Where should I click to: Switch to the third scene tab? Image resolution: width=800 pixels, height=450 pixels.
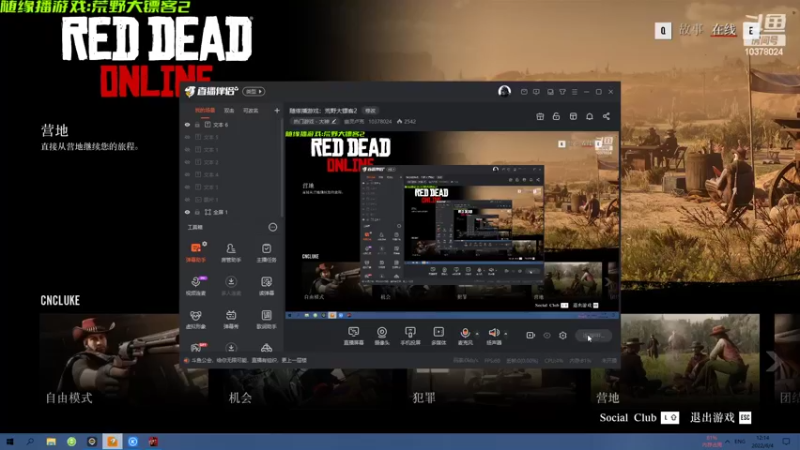click(251, 111)
